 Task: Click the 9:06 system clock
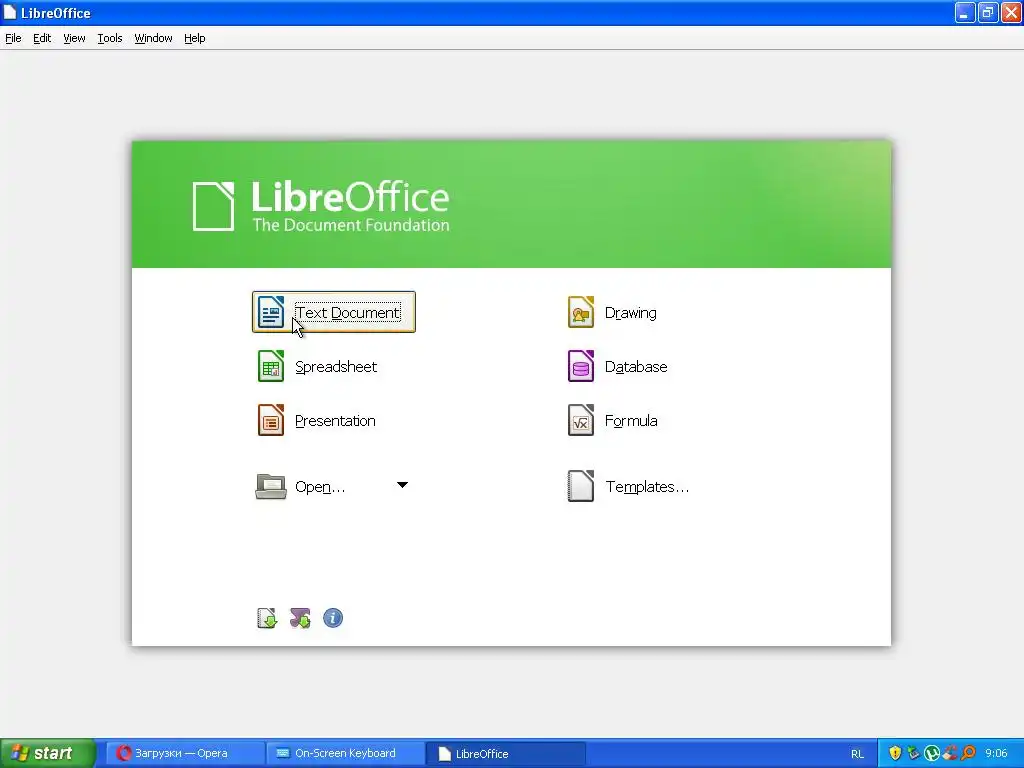tap(997, 753)
